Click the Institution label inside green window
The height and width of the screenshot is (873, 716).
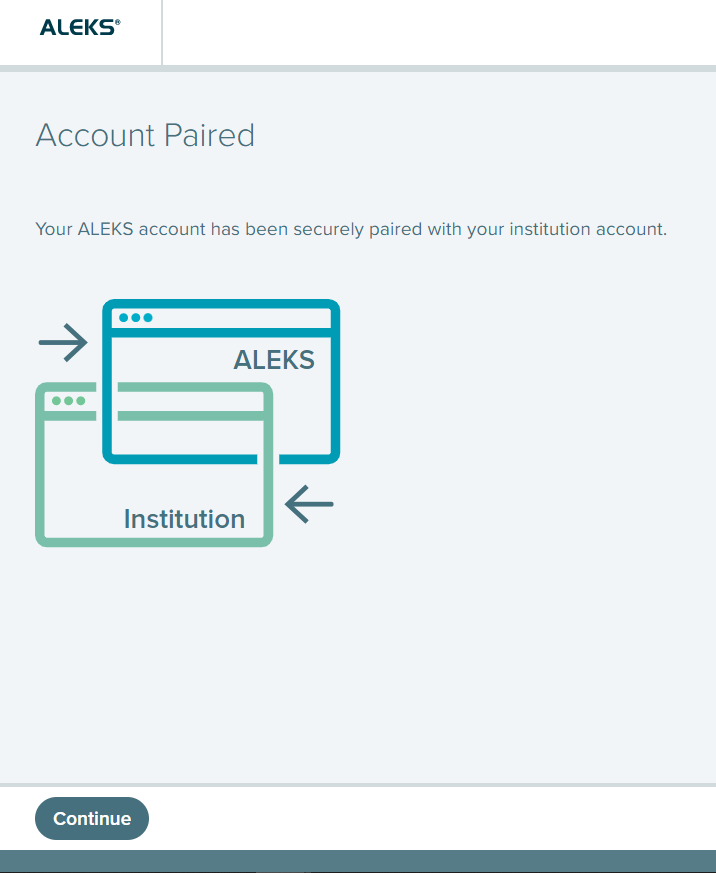point(184,519)
